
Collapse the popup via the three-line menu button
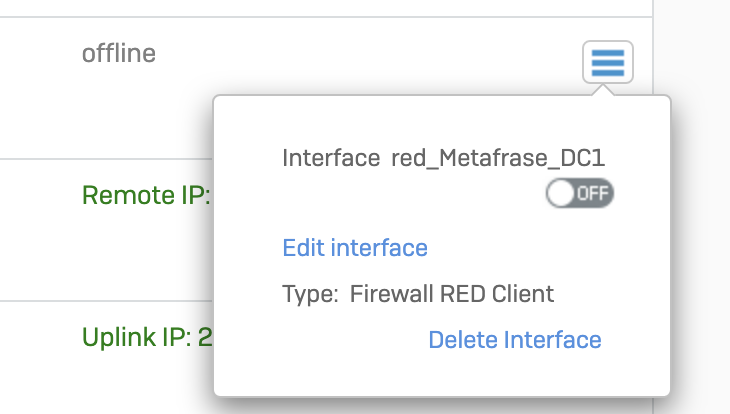(x=608, y=62)
